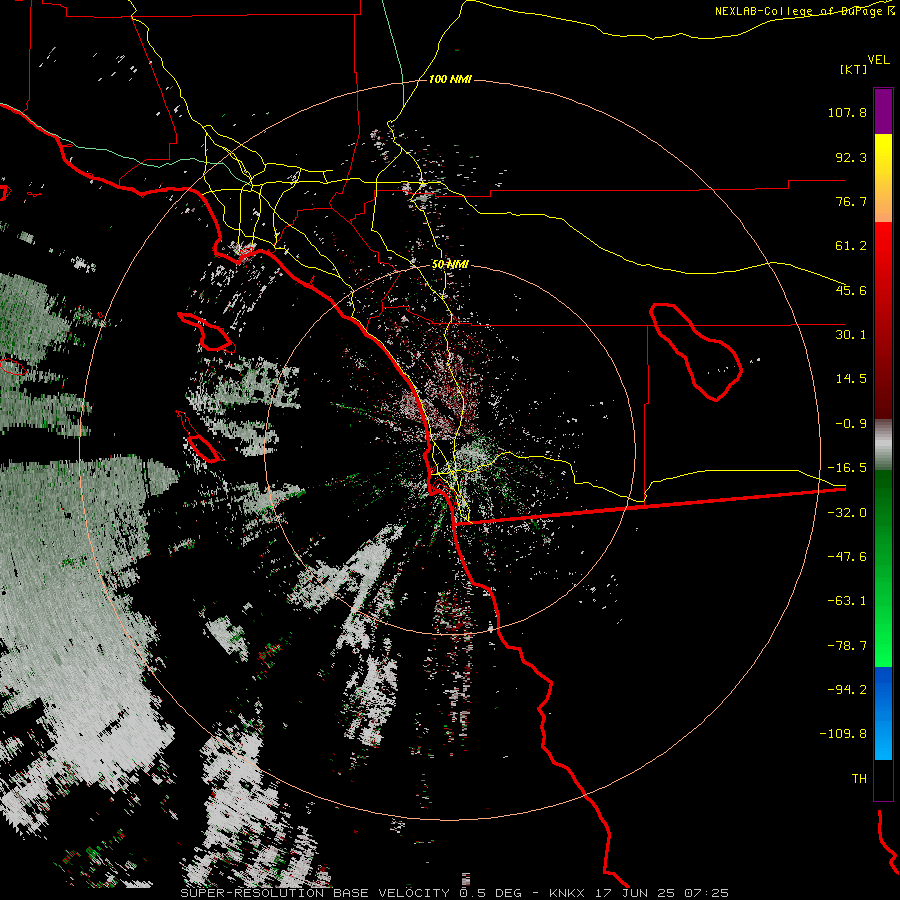Screen dimensions: 900x900
Task: Select the 45.6 velocity scale value
Action: click(851, 290)
